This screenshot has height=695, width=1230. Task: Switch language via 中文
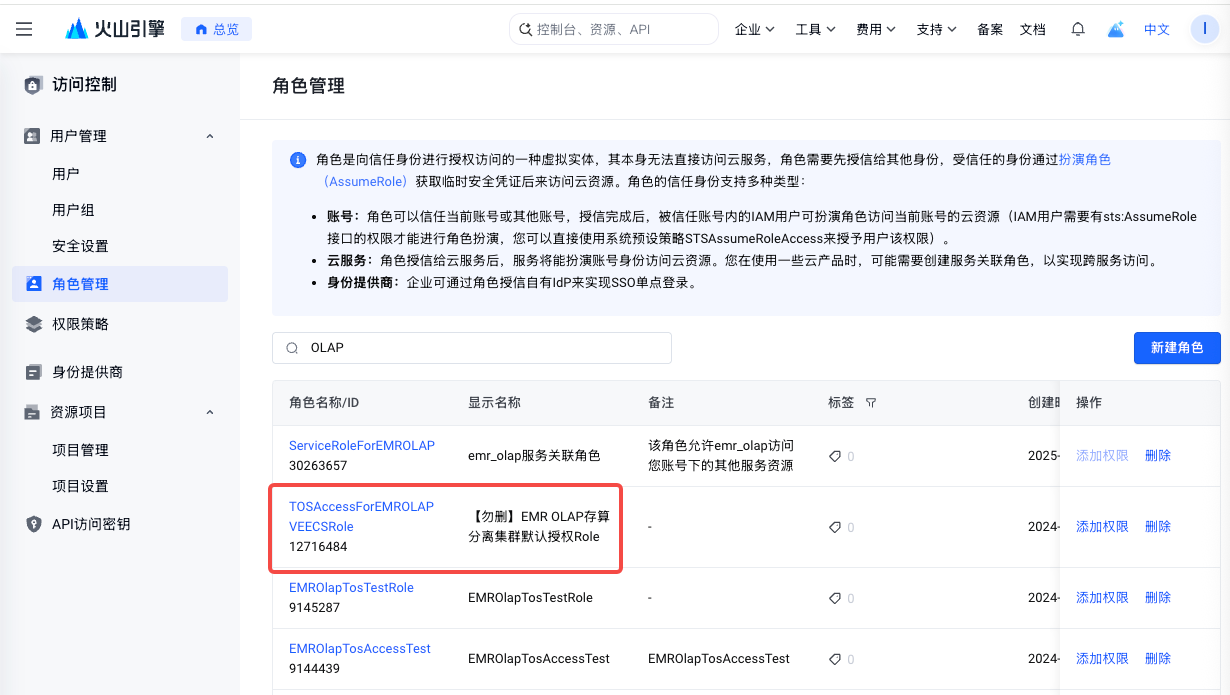[1157, 30]
